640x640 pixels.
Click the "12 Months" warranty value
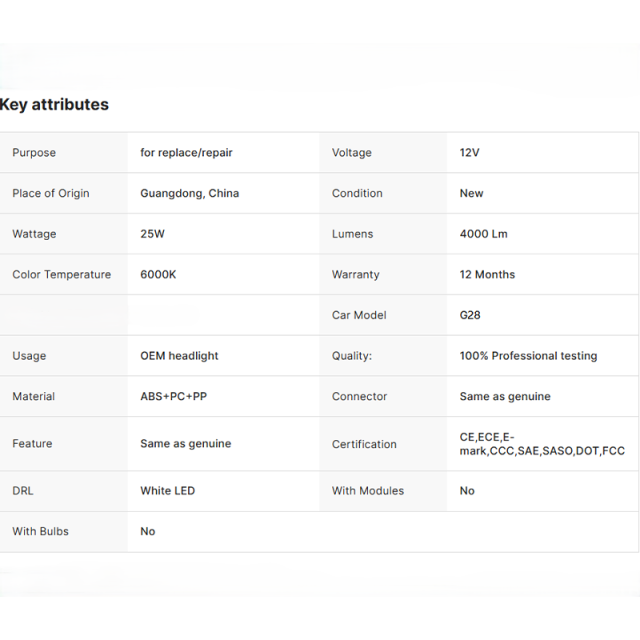487,274
